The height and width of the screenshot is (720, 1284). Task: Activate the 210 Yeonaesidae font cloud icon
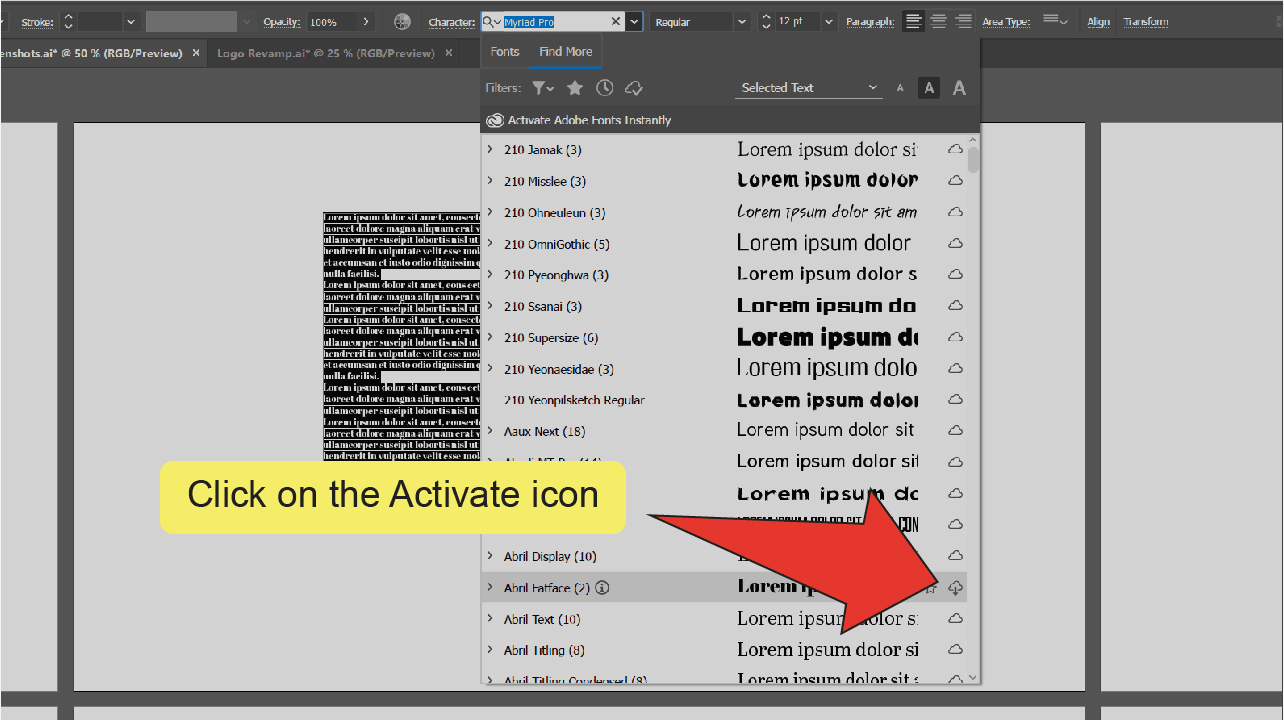click(x=955, y=368)
